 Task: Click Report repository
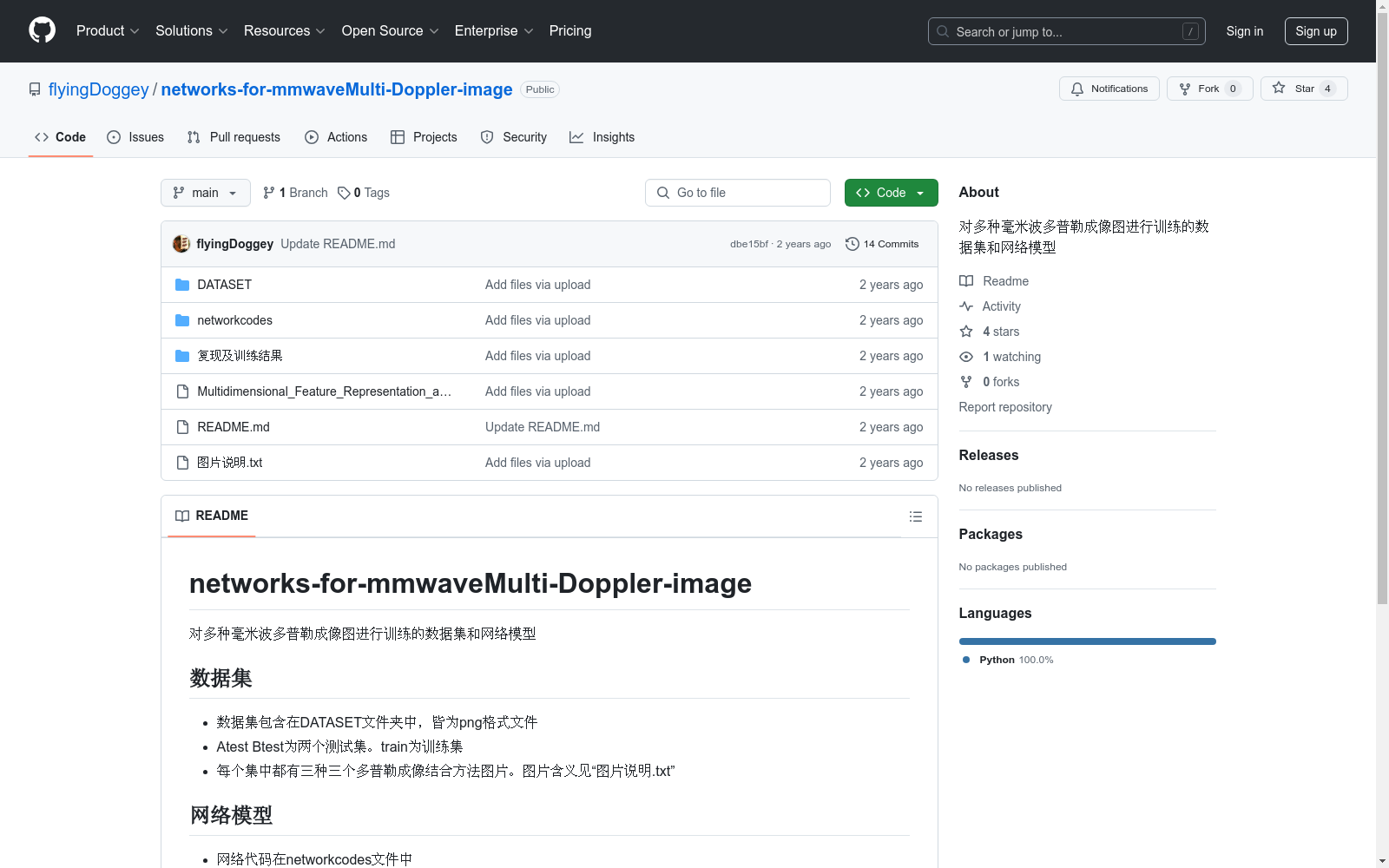[1005, 407]
